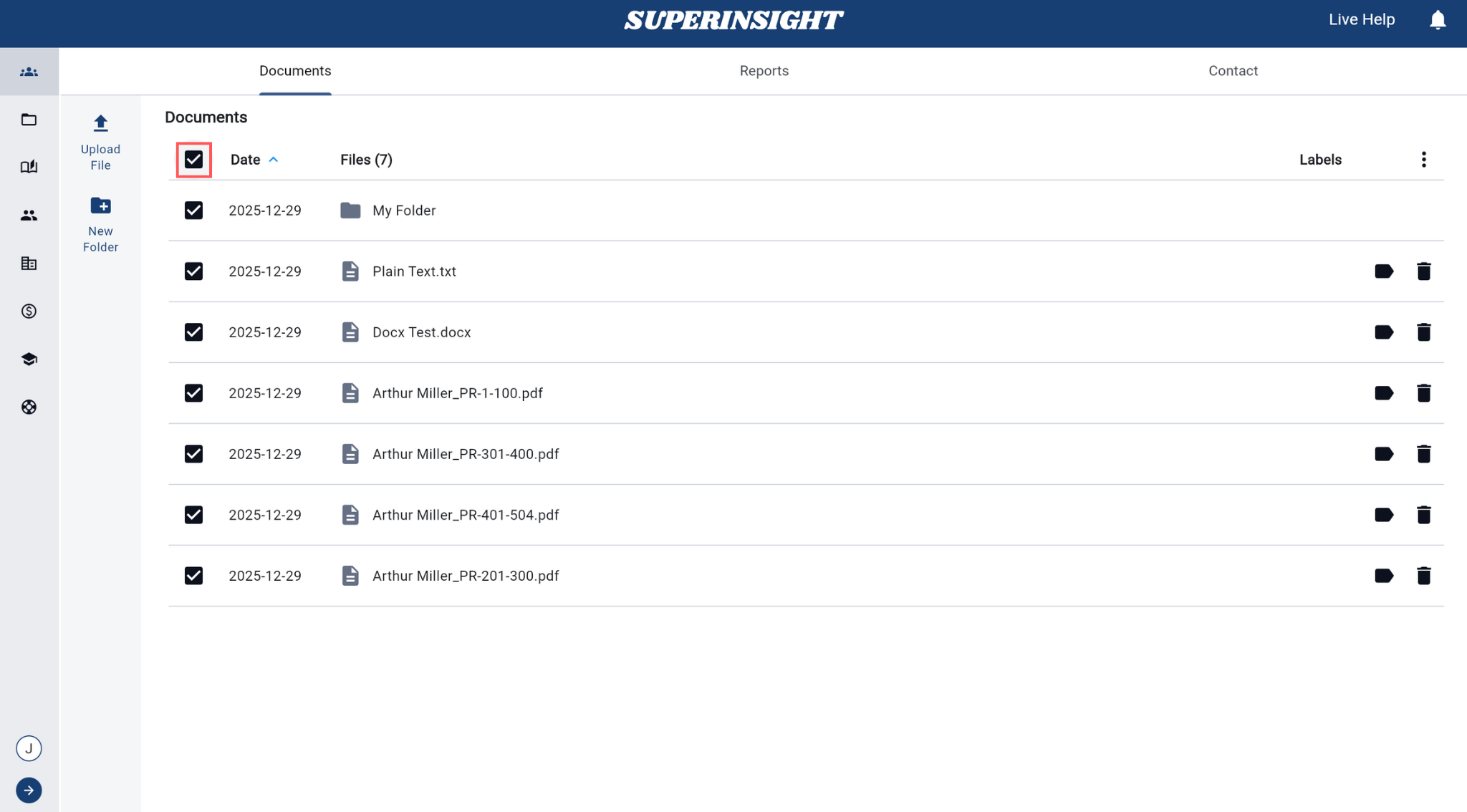Open the three-dot more options menu
The height and width of the screenshot is (812, 1467).
(x=1423, y=160)
